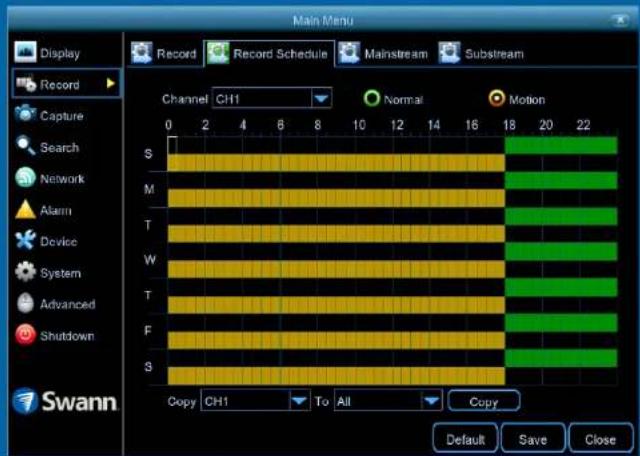Click the M row label in schedule

click(x=149, y=189)
